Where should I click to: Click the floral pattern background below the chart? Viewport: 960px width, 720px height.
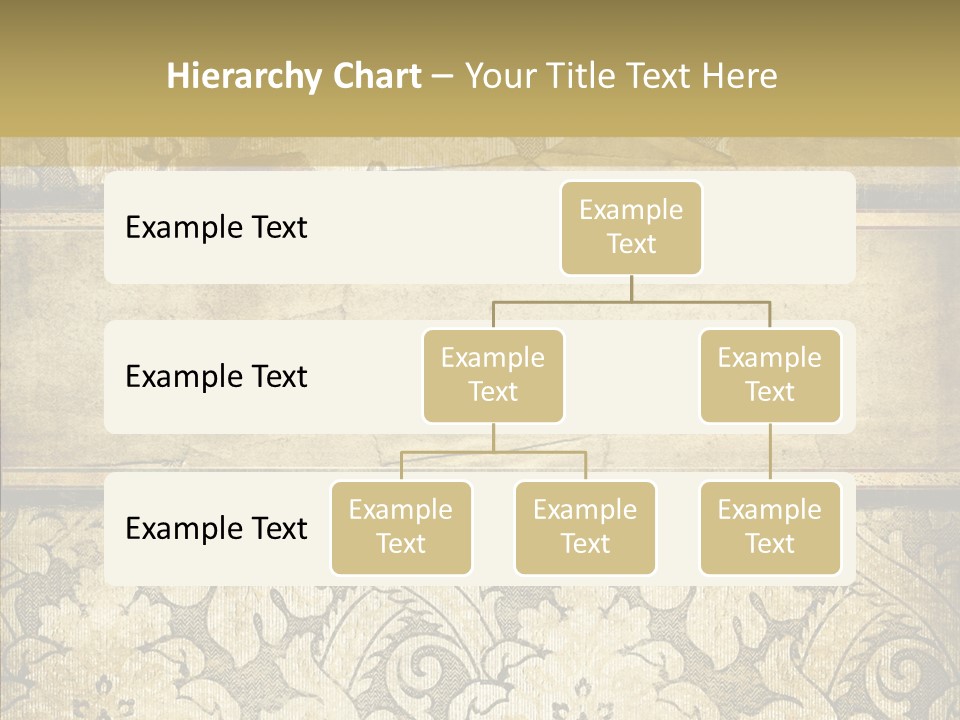[x=480, y=650]
